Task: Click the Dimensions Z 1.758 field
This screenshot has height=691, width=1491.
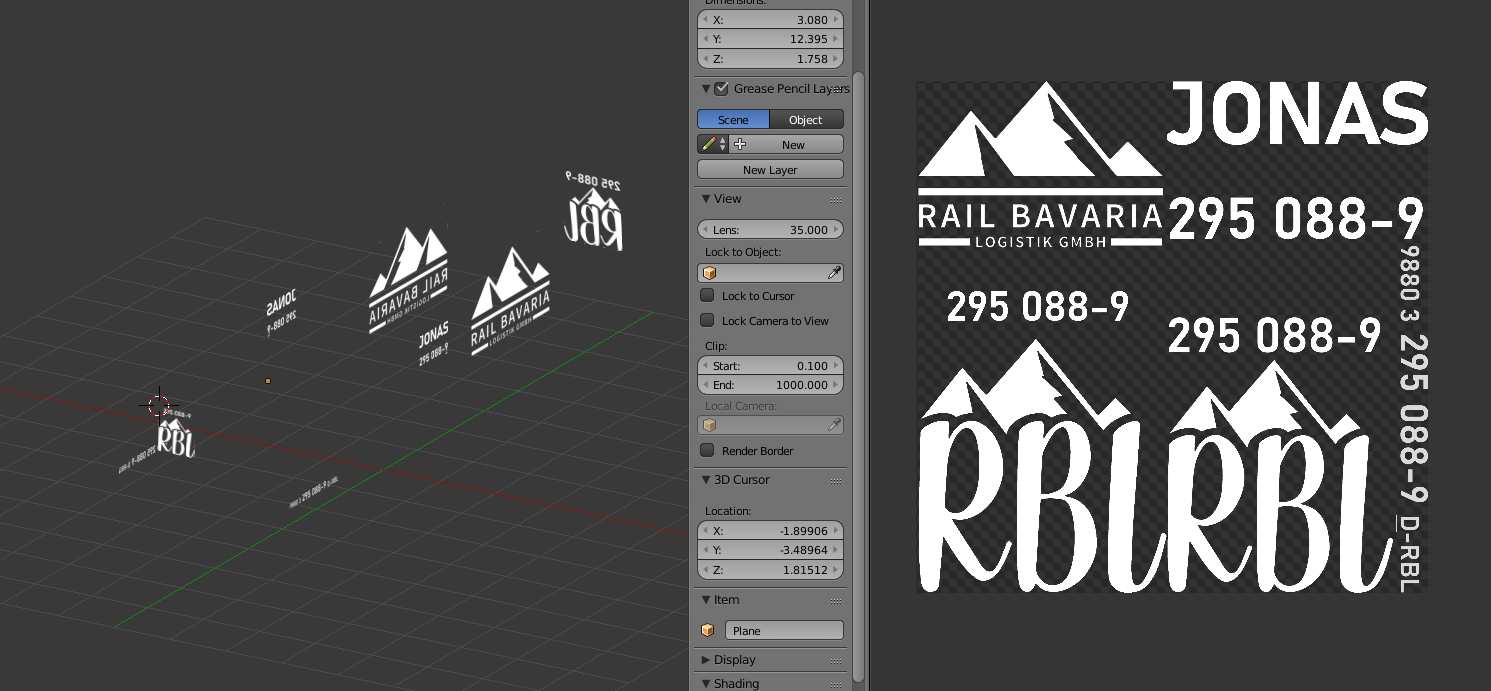Action: coord(770,59)
